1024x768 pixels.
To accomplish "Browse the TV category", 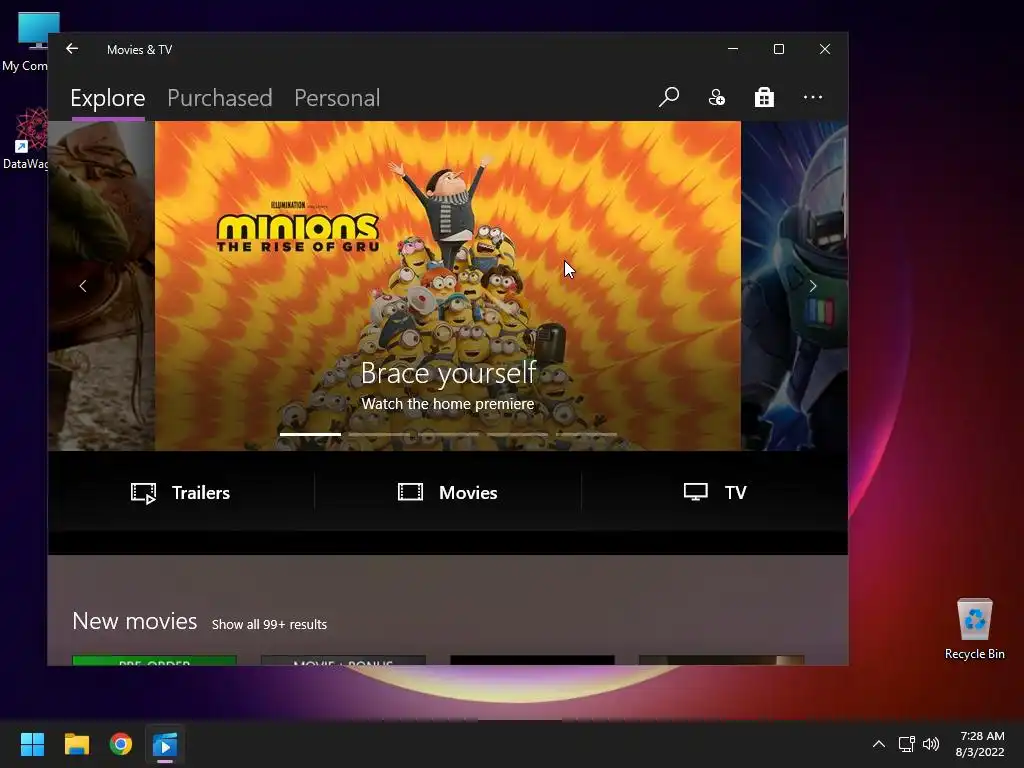I will 714,492.
